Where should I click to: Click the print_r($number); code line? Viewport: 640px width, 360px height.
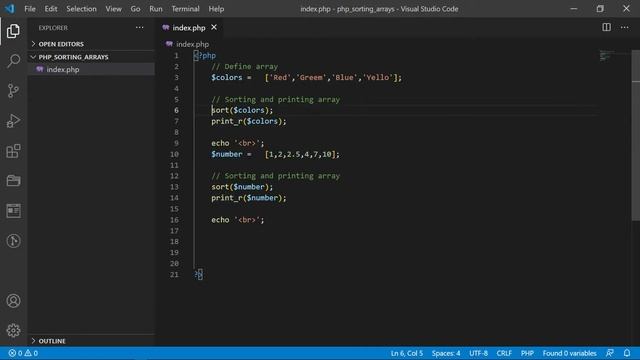[x=249, y=198]
